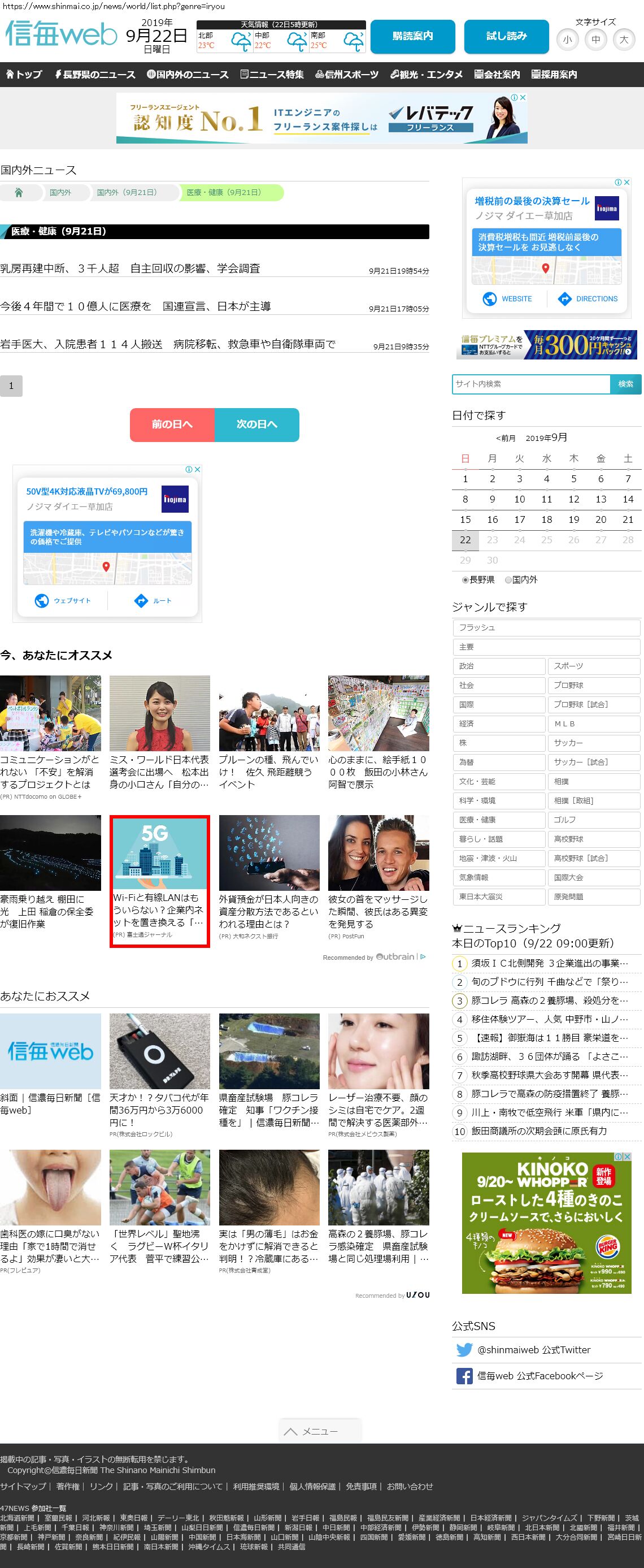
Task: Open the official Facebook page icon
Action: tap(464, 1376)
